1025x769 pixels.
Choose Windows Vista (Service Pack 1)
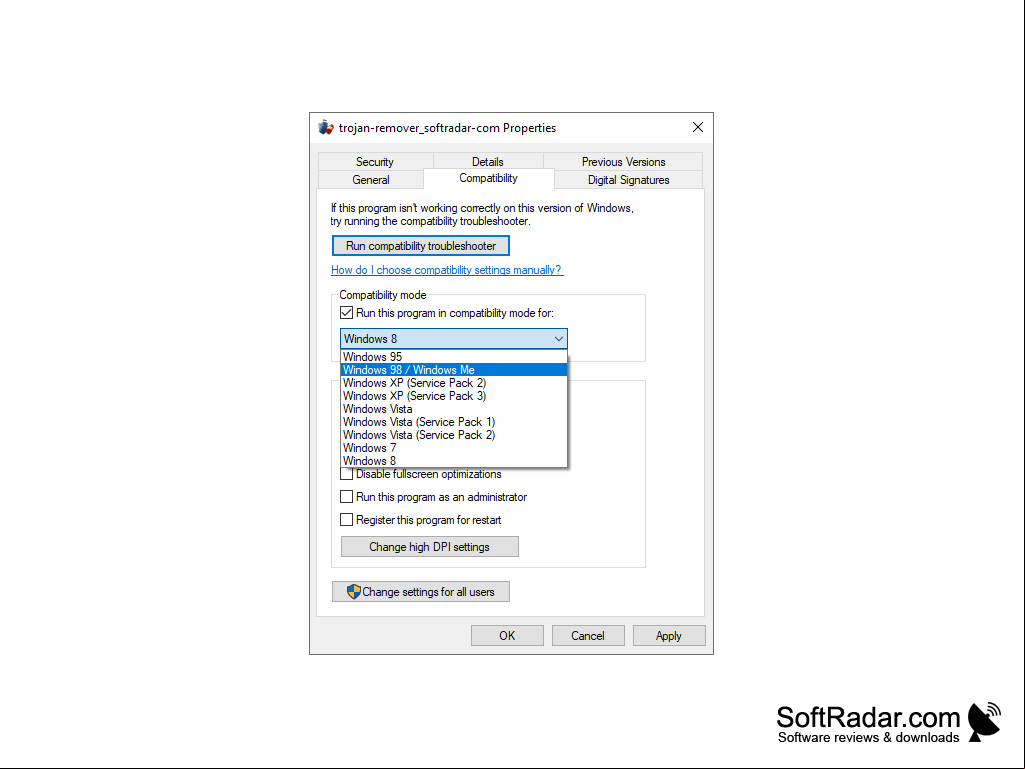454,422
